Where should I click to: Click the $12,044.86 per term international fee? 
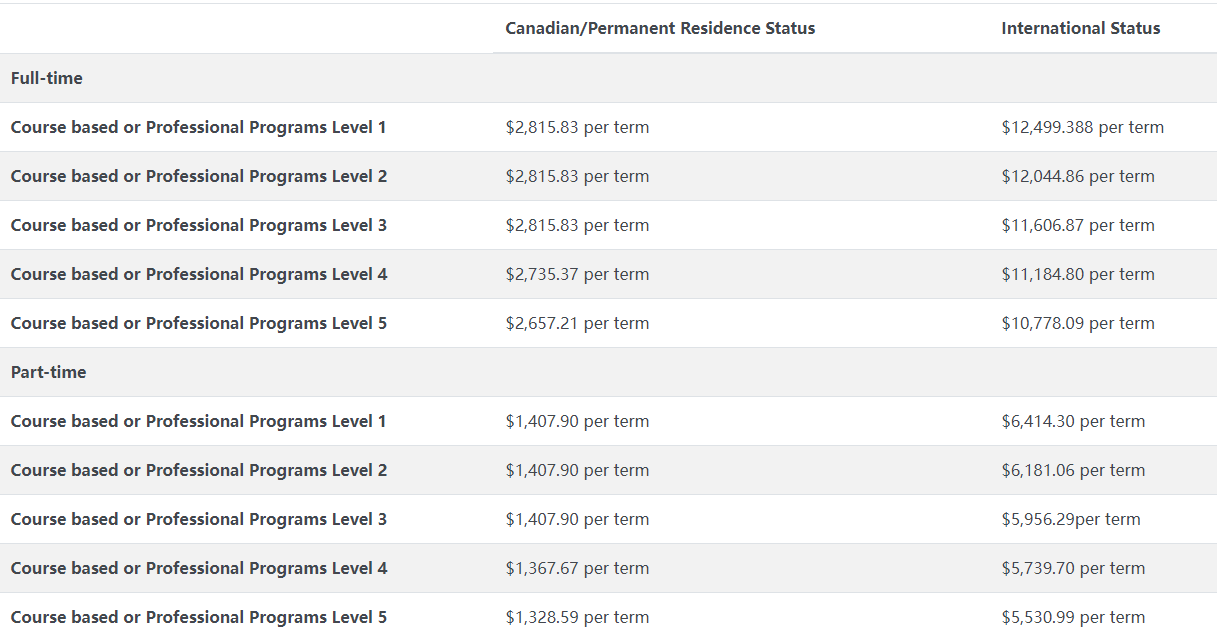(x=1078, y=176)
